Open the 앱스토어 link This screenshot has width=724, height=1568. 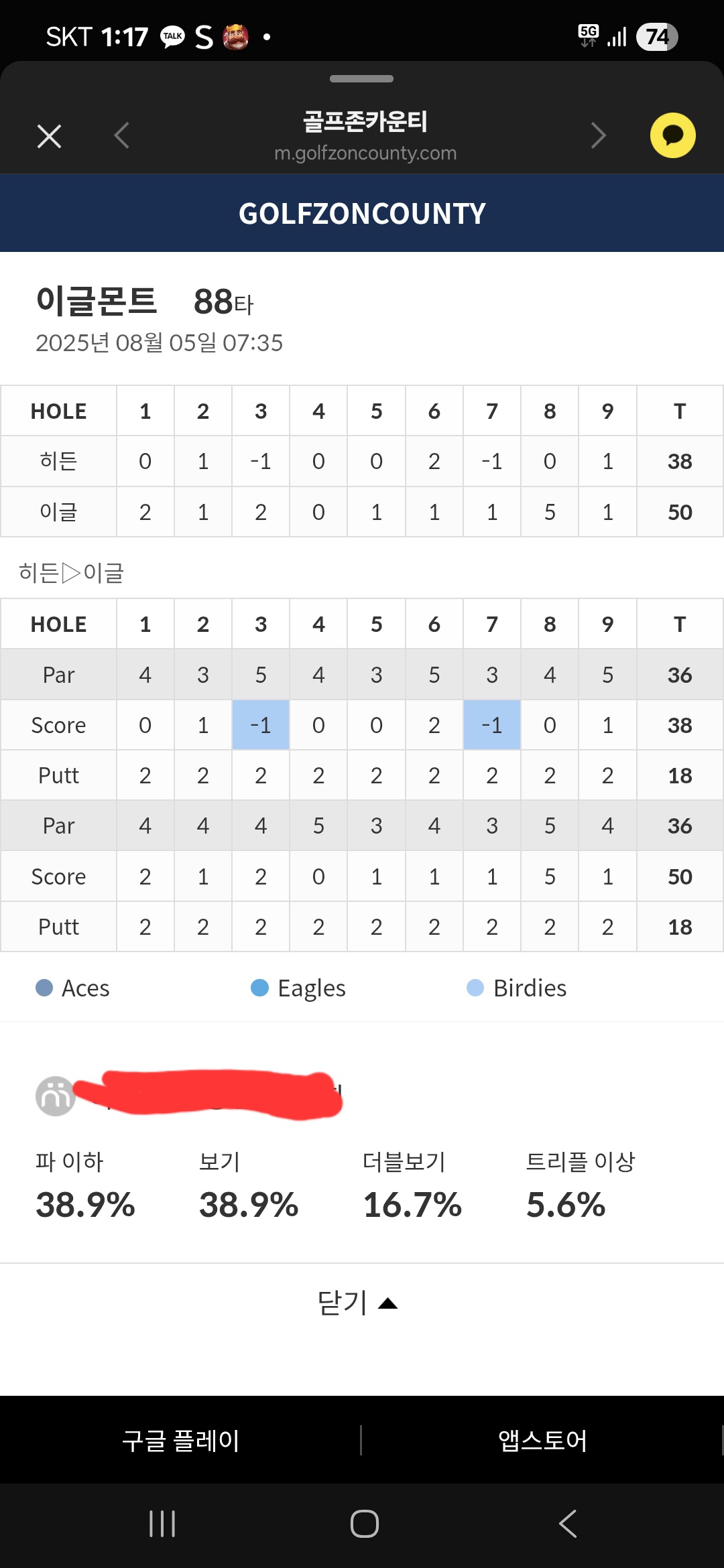tap(542, 1440)
